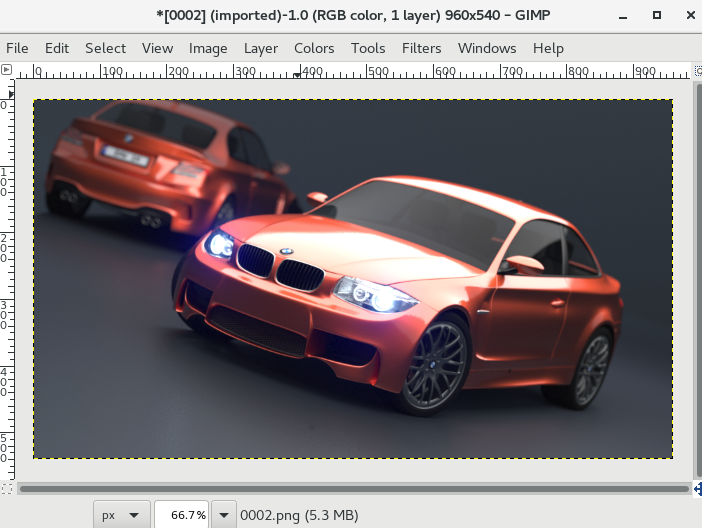Expand the zoom level dropdown arrow
The width and height of the screenshot is (702, 528).
coord(224,515)
